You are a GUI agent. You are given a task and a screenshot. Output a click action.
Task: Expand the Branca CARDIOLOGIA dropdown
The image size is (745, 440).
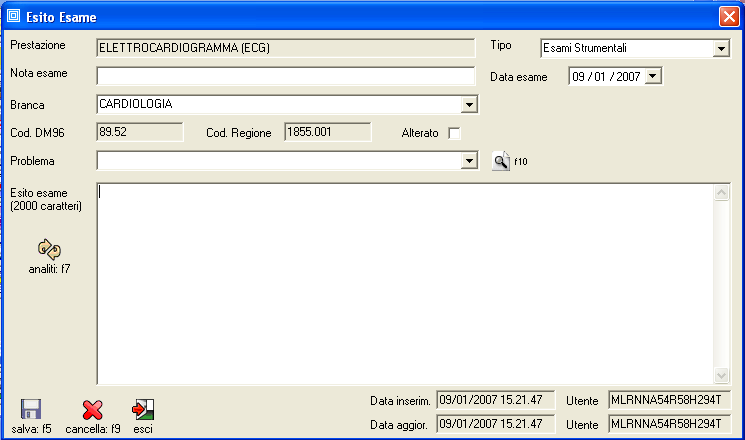tap(468, 104)
